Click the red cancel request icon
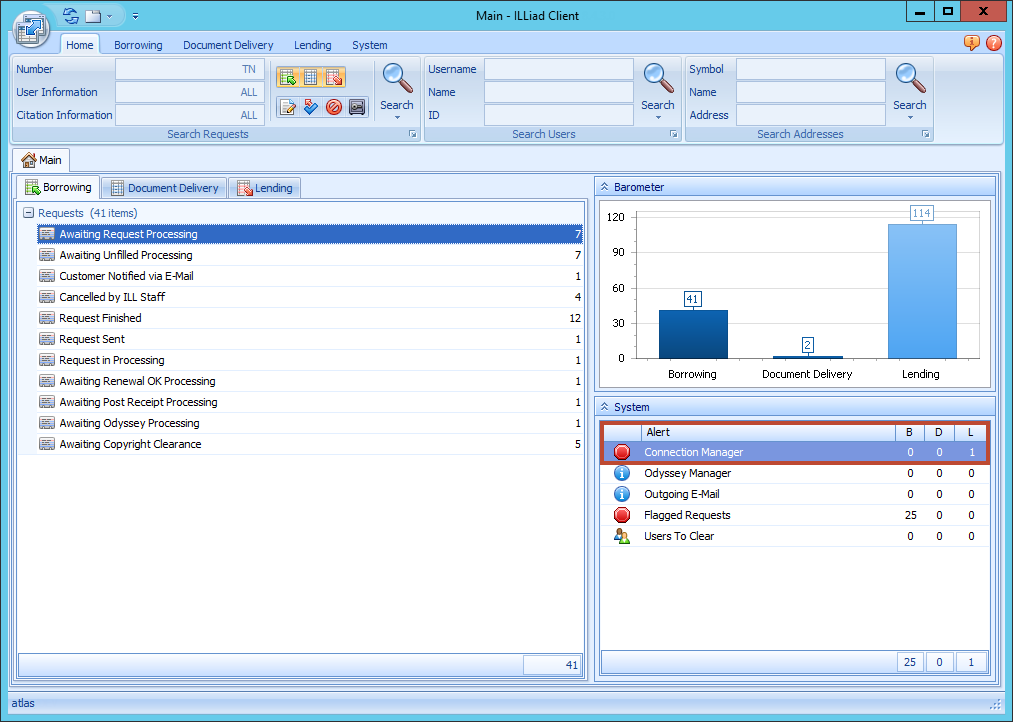 point(333,107)
